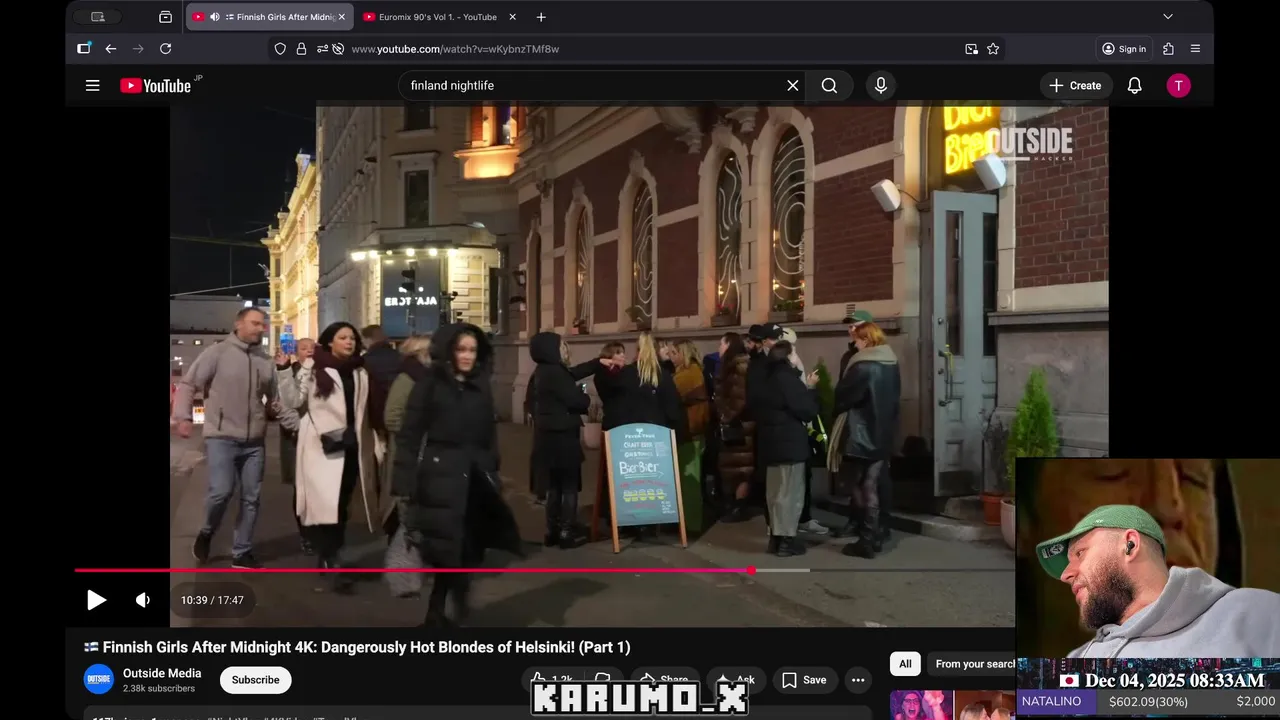
Task: Open more actions ellipsis below video
Action: tap(858, 680)
